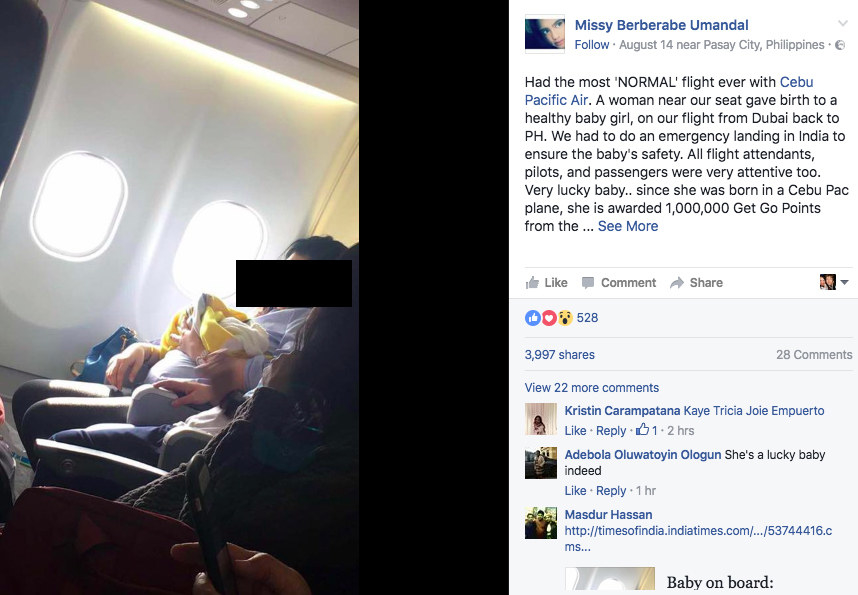
Task: Like Kristin Carampatana's comment
Action: pyautogui.click(x=575, y=431)
